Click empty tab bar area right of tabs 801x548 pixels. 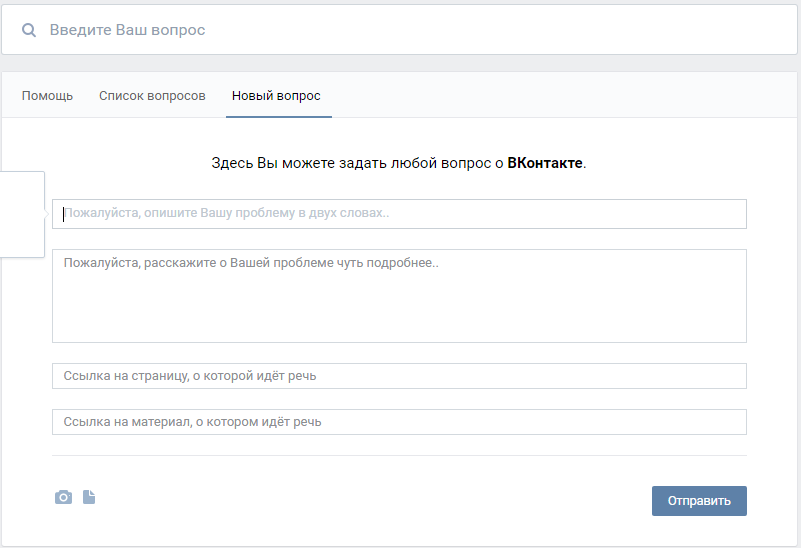pos(560,96)
